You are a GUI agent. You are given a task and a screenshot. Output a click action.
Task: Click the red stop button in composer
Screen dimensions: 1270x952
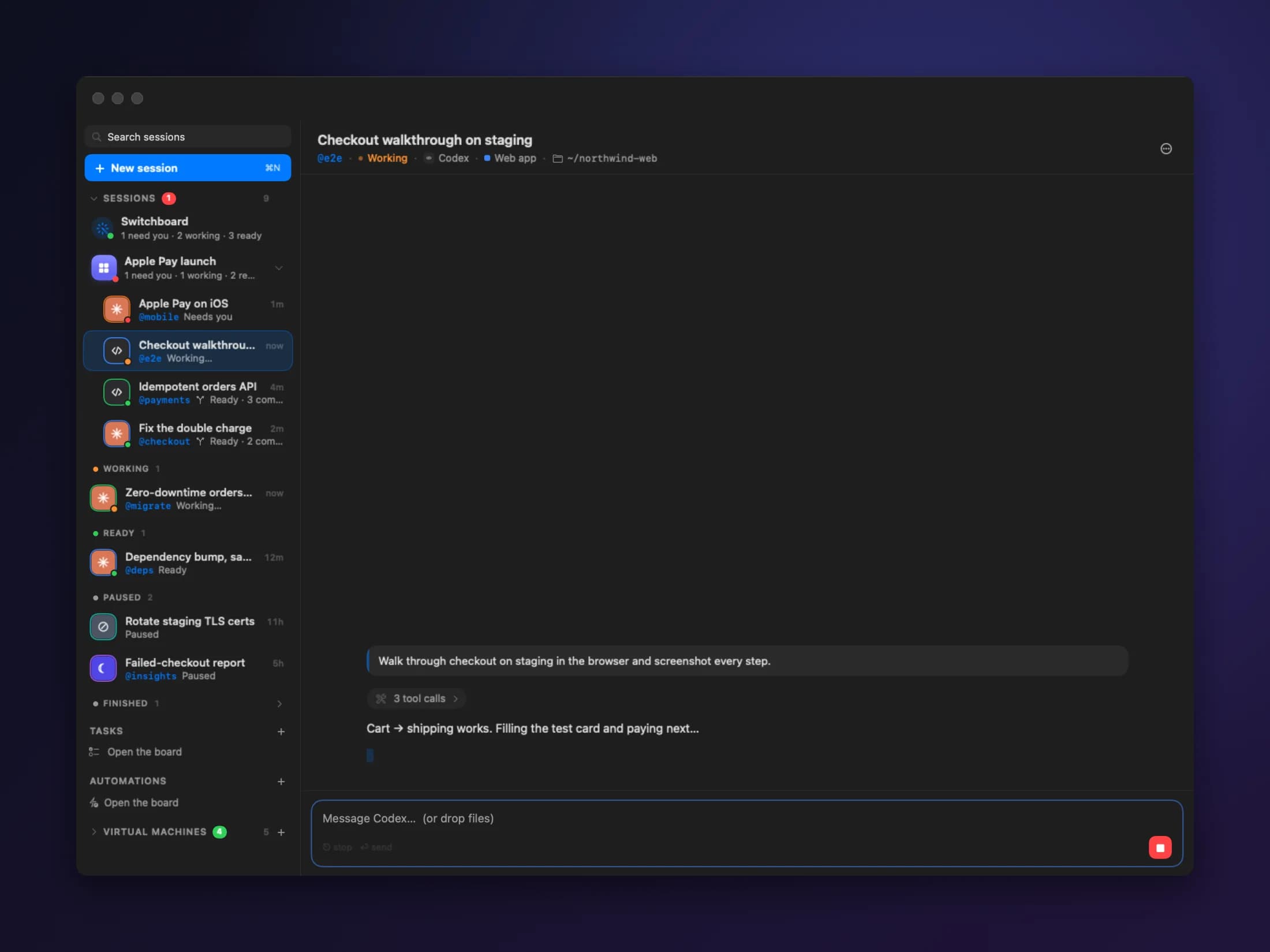point(1160,848)
